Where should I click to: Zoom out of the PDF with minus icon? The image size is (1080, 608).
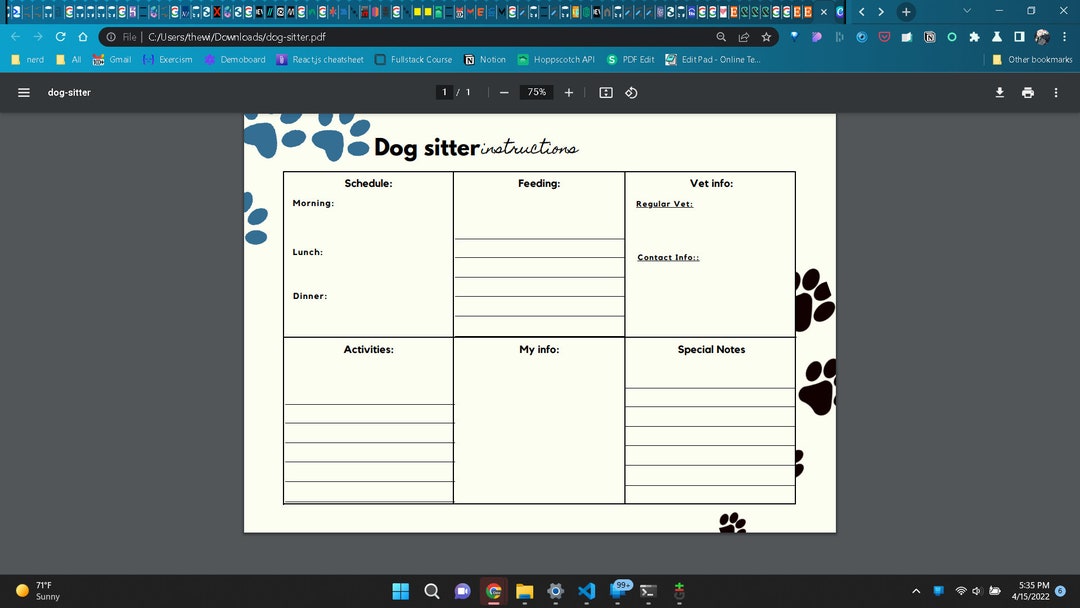coord(504,92)
